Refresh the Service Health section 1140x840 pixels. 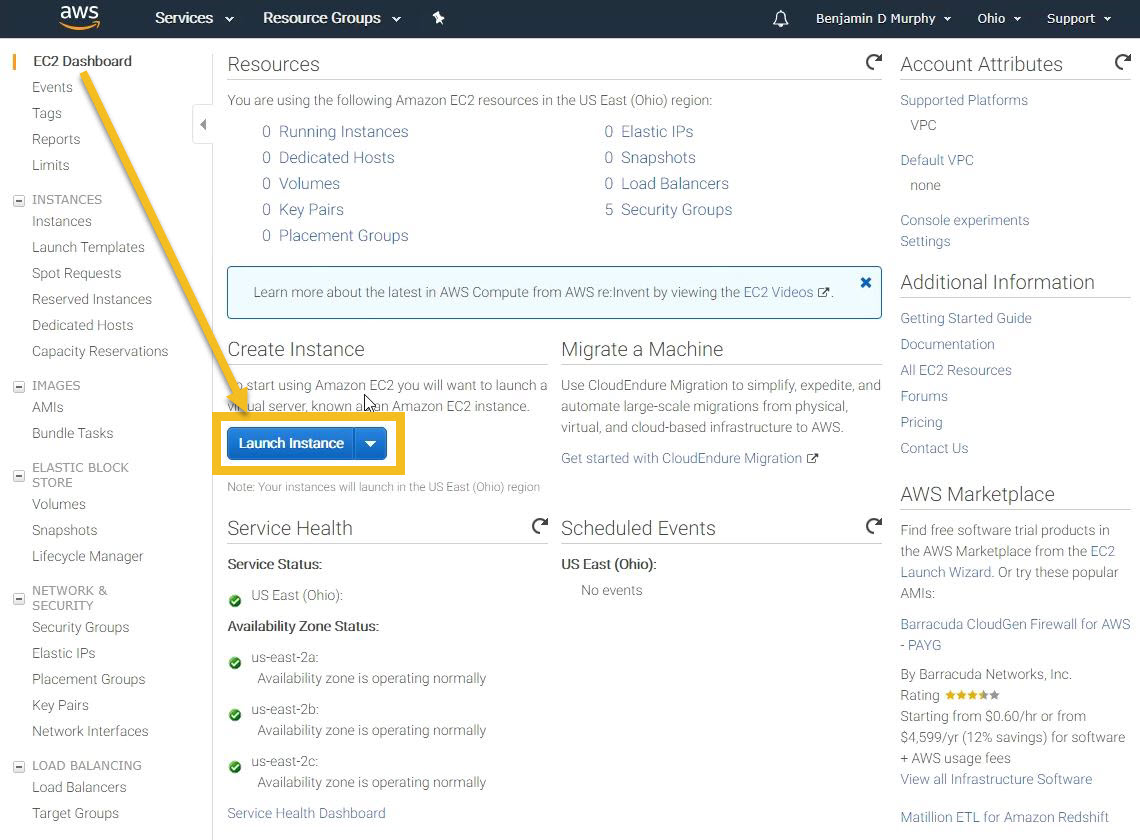click(x=539, y=526)
